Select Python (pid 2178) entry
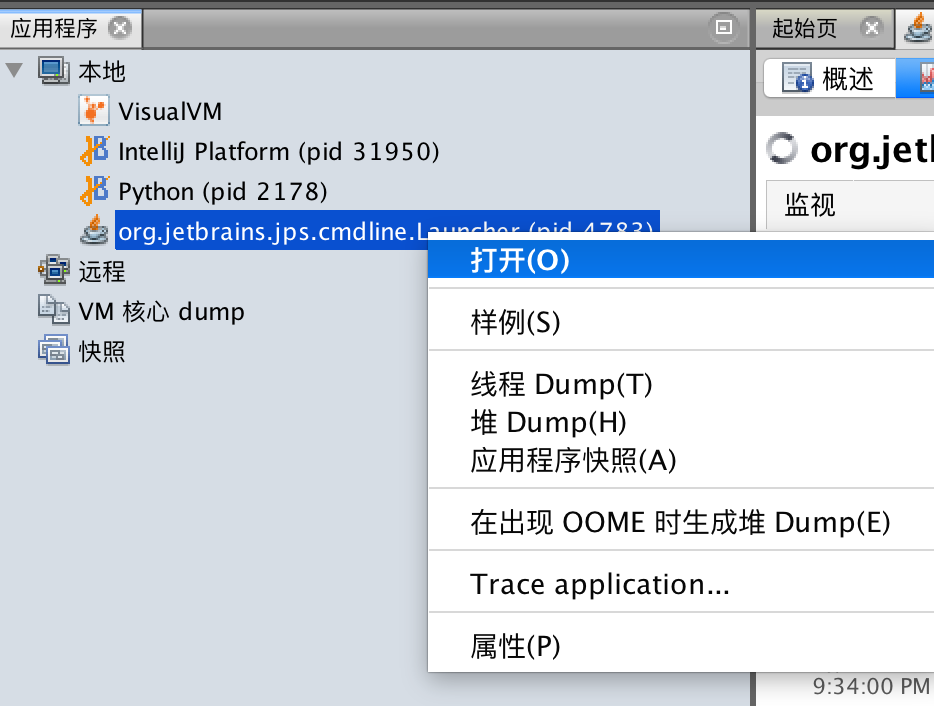Screen dimensions: 934x706 (222, 191)
